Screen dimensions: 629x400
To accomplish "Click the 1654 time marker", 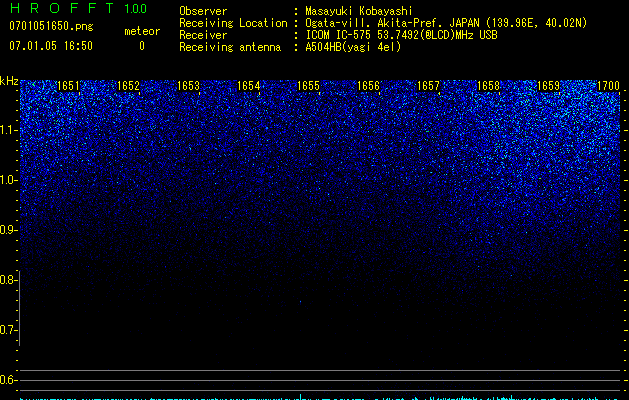I will (248, 86).
